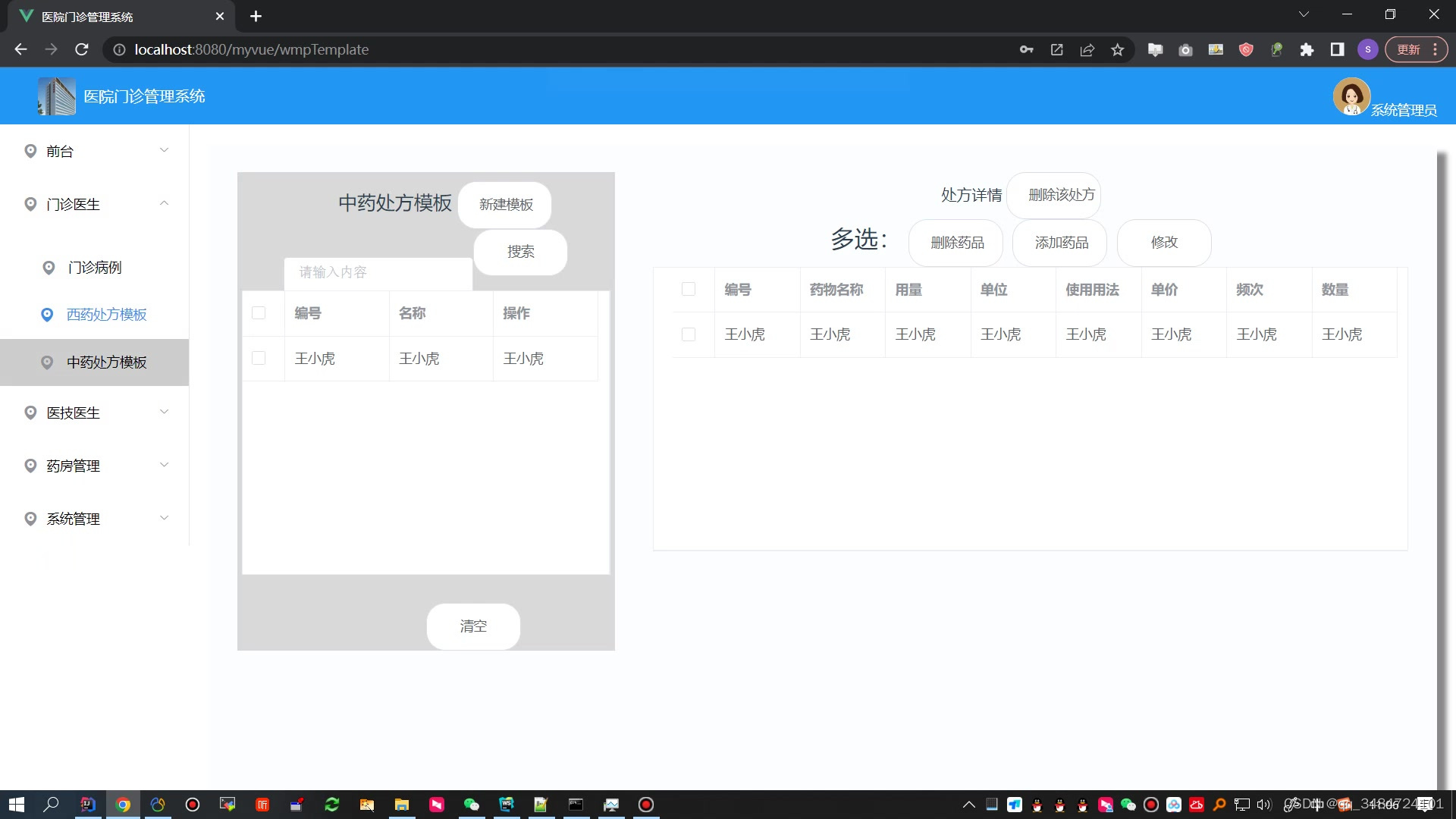Click the 请输入内容 search input field
The width and height of the screenshot is (1456, 819).
(x=378, y=272)
